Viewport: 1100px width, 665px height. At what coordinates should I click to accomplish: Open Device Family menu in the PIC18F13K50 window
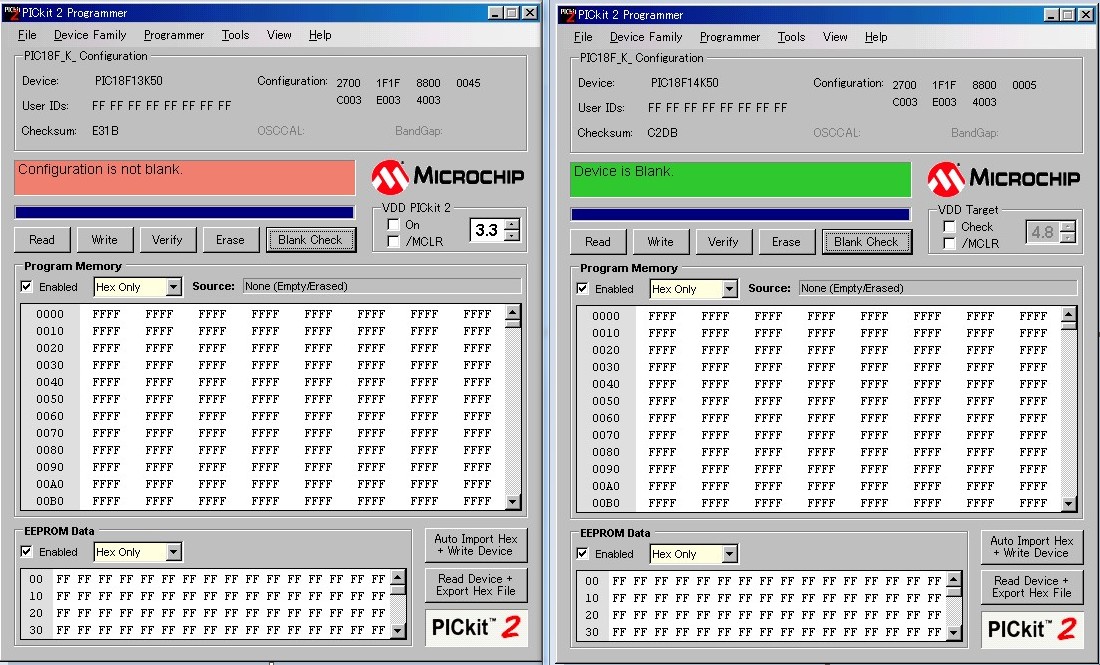click(x=90, y=35)
